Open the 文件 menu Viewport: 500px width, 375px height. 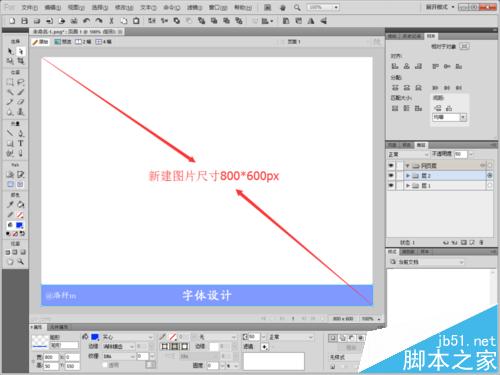(x=30, y=7)
